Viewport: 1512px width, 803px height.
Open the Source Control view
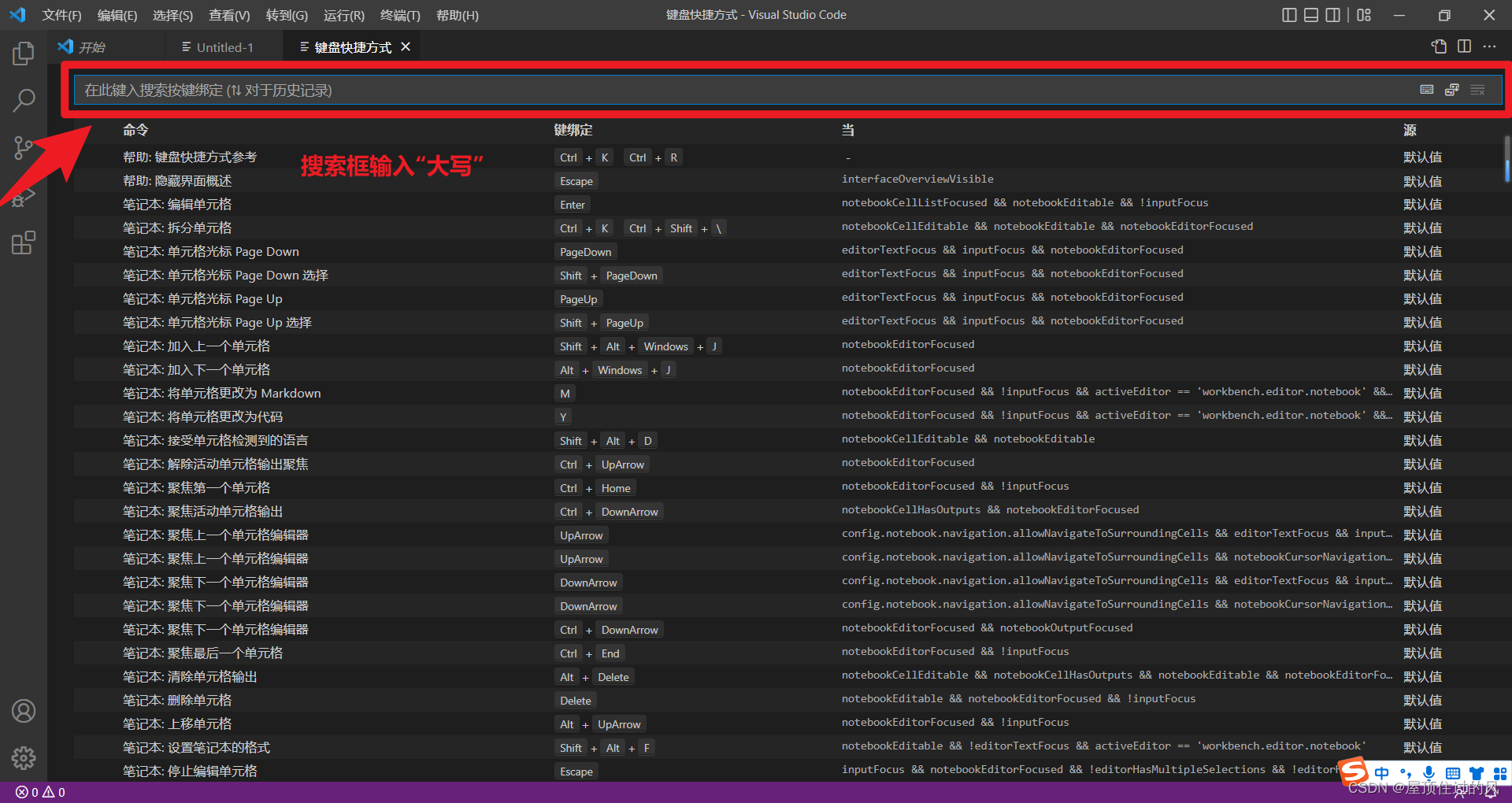24,148
